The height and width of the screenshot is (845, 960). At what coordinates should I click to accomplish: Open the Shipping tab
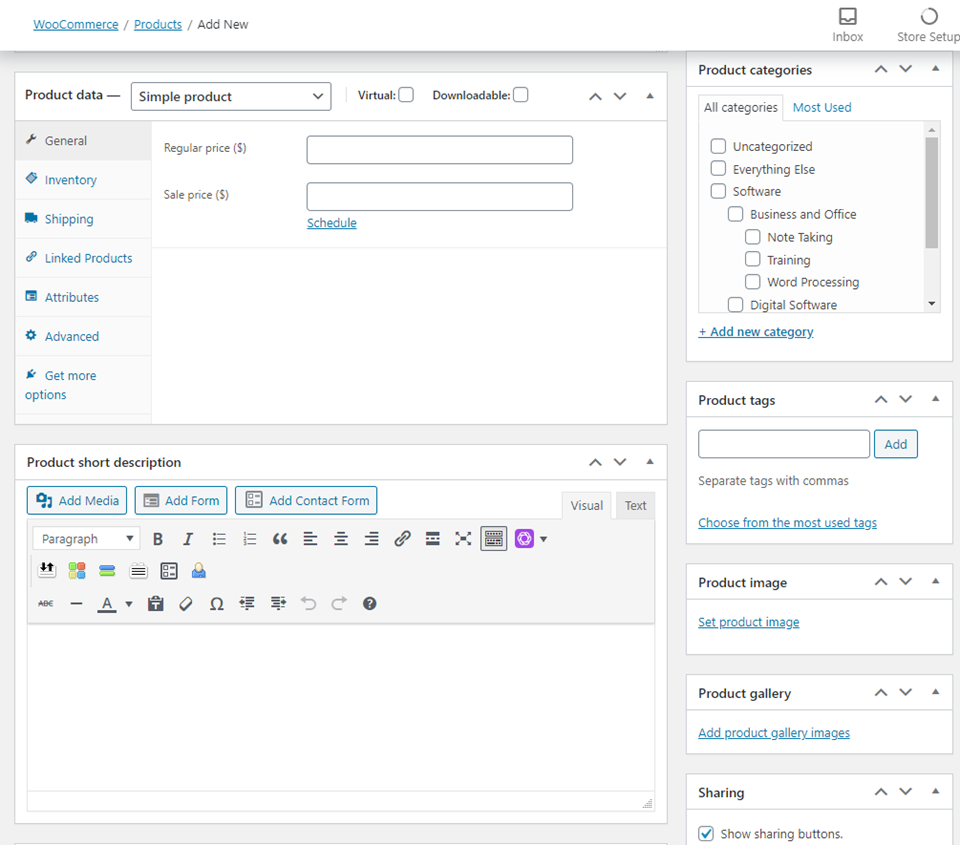click(83, 219)
